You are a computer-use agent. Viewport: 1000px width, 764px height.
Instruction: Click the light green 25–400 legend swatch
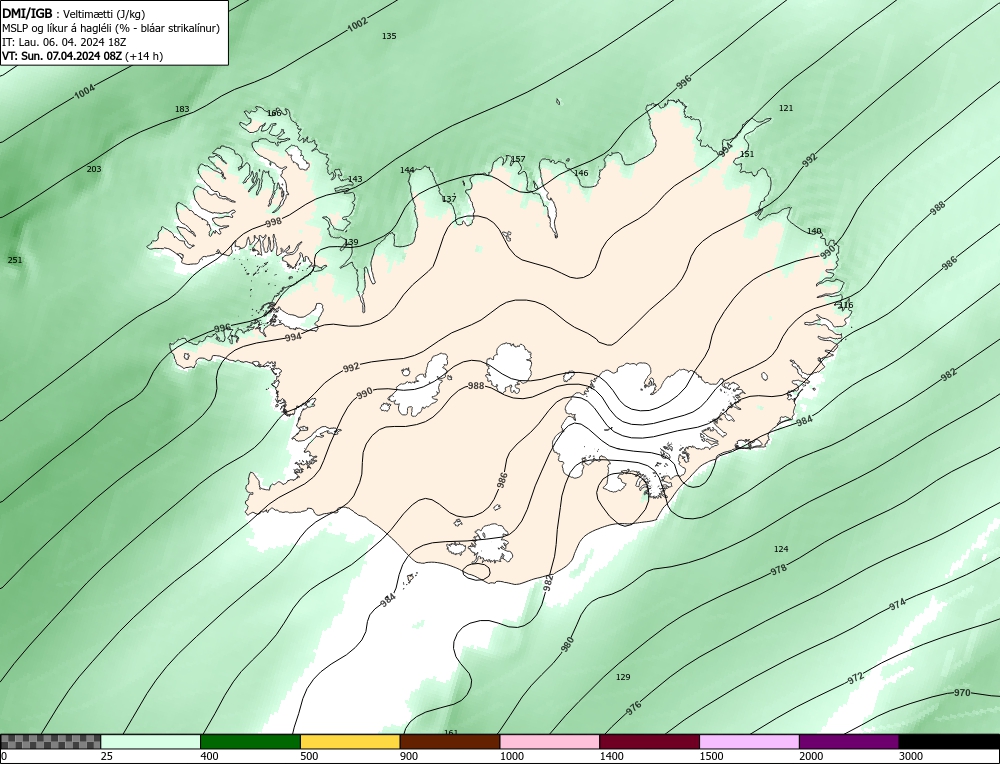151,742
